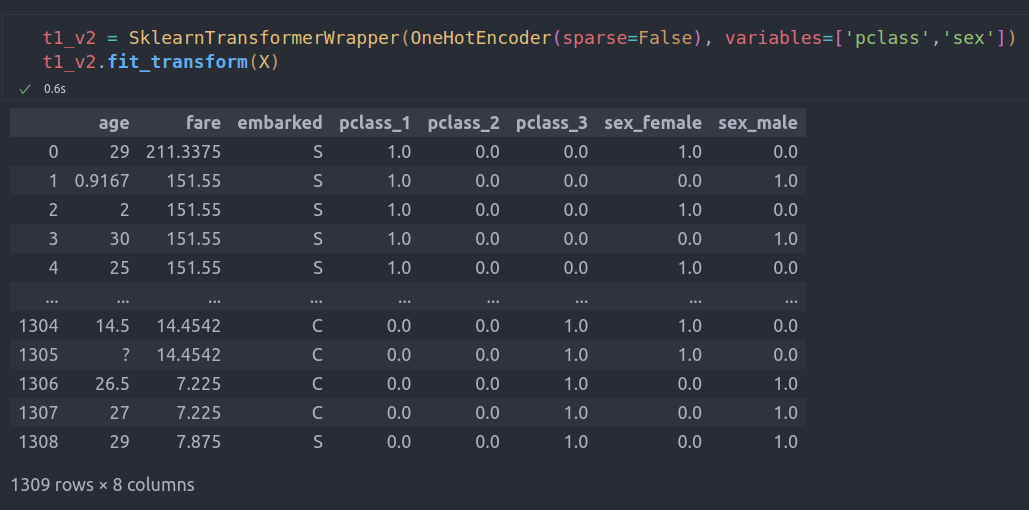The height and width of the screenshot is (510, 1029).
Task: Click the pclass_3 column header
Action: coord(552,123)
